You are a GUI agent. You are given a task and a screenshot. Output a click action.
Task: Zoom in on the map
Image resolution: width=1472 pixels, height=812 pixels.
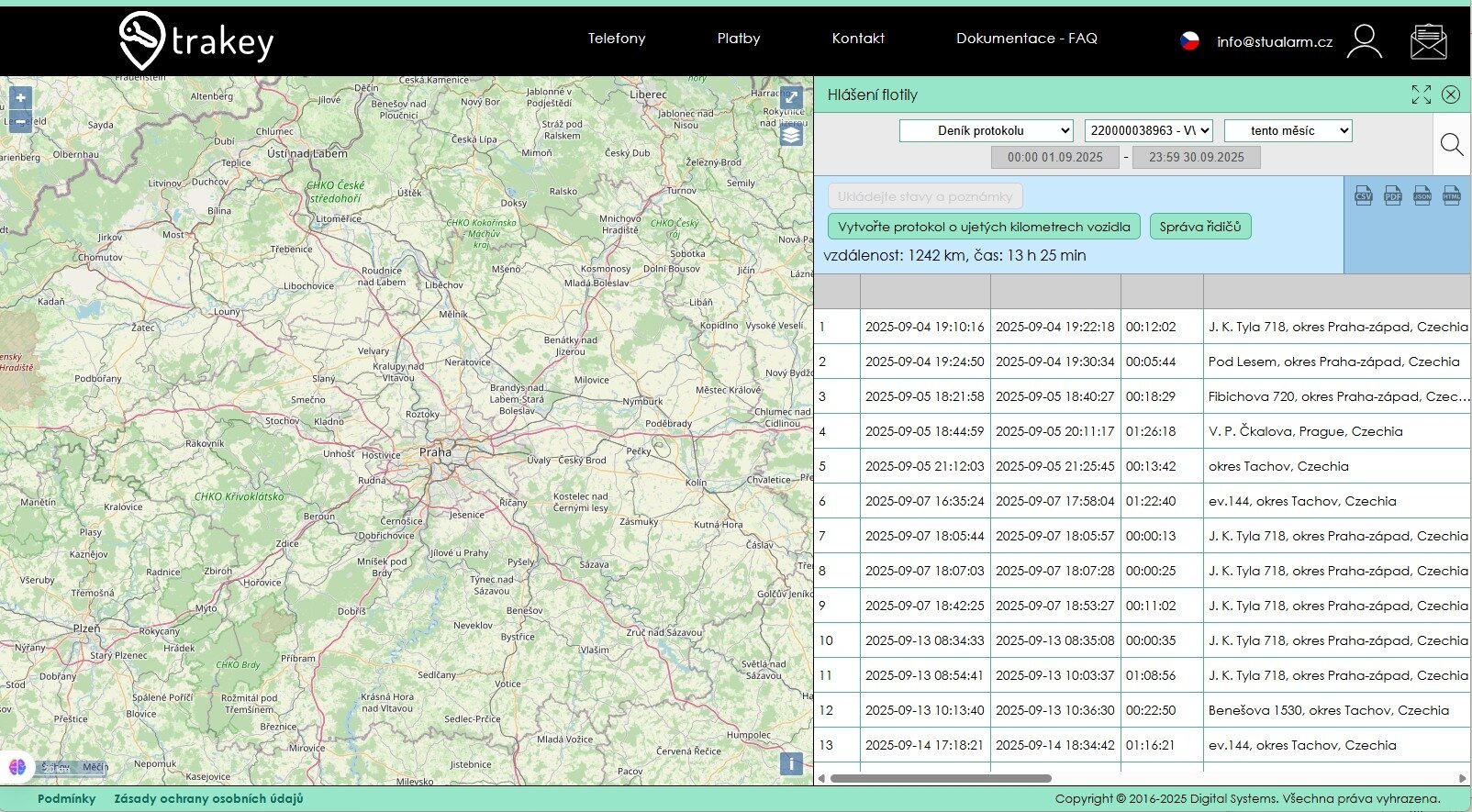pos(20,97)
